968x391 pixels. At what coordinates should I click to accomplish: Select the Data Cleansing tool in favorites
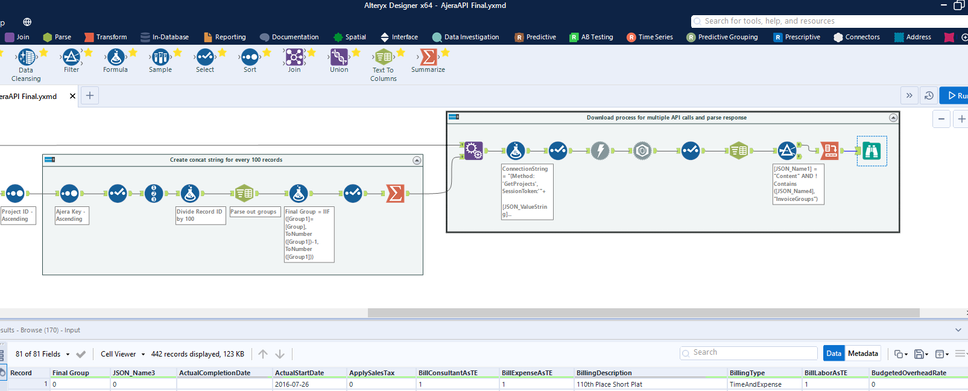tap(25, 57)
